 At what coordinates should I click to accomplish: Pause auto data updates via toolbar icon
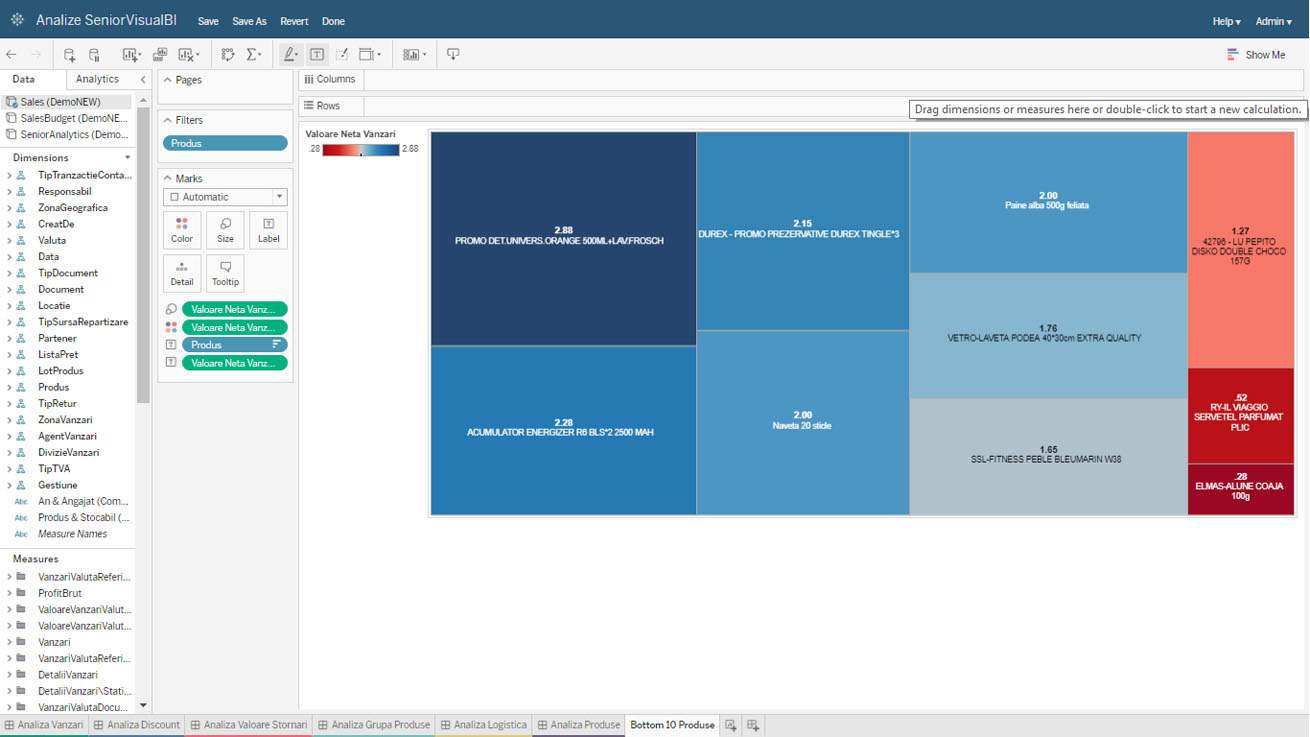[x=95, y=55]
